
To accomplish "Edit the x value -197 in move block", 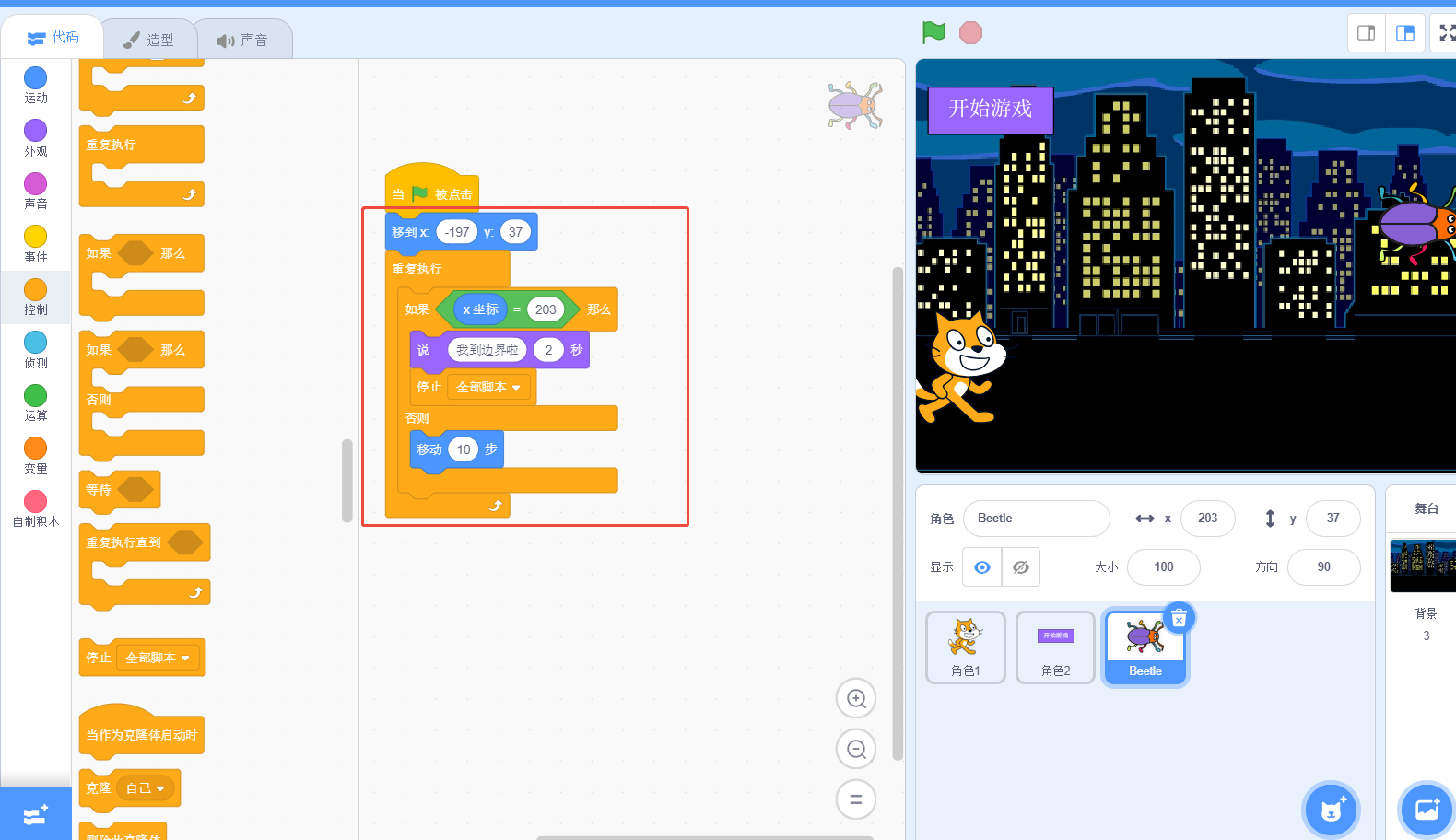I will [x=457, y=232].
